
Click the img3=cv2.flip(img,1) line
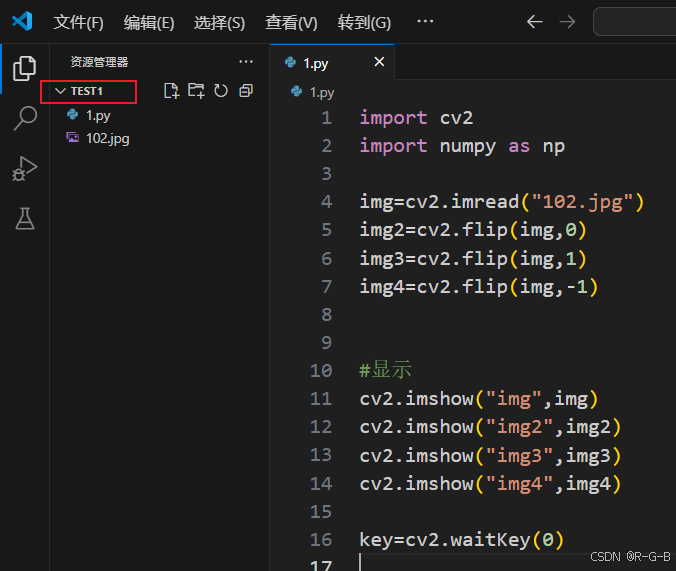coord(473,259)
